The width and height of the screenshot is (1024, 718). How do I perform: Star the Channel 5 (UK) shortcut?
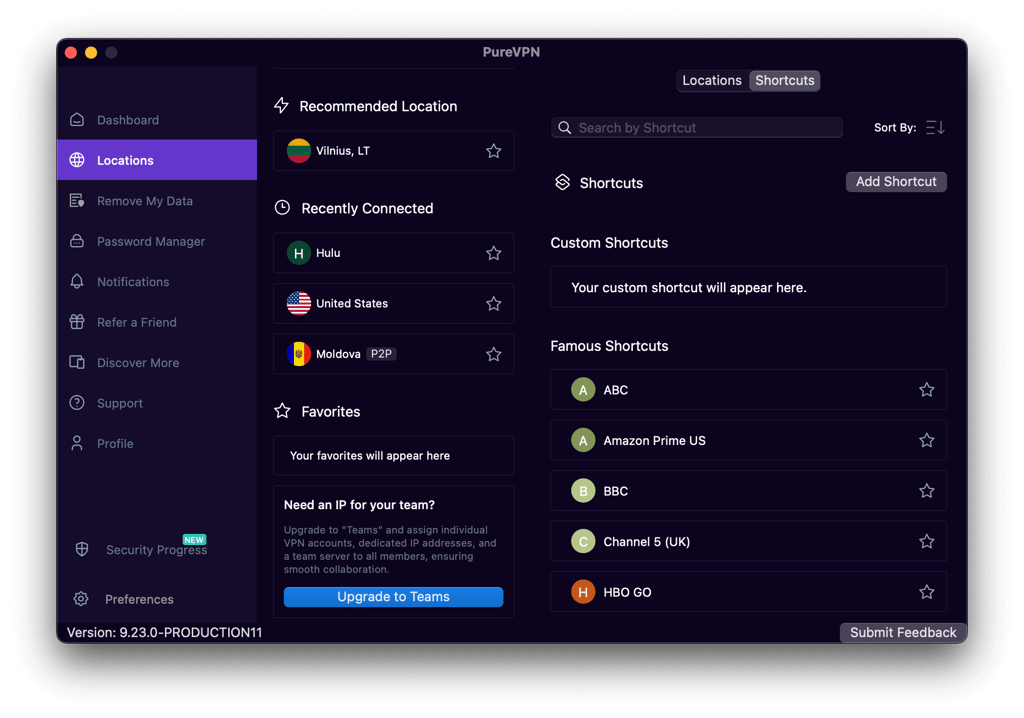tap(927, 542)
